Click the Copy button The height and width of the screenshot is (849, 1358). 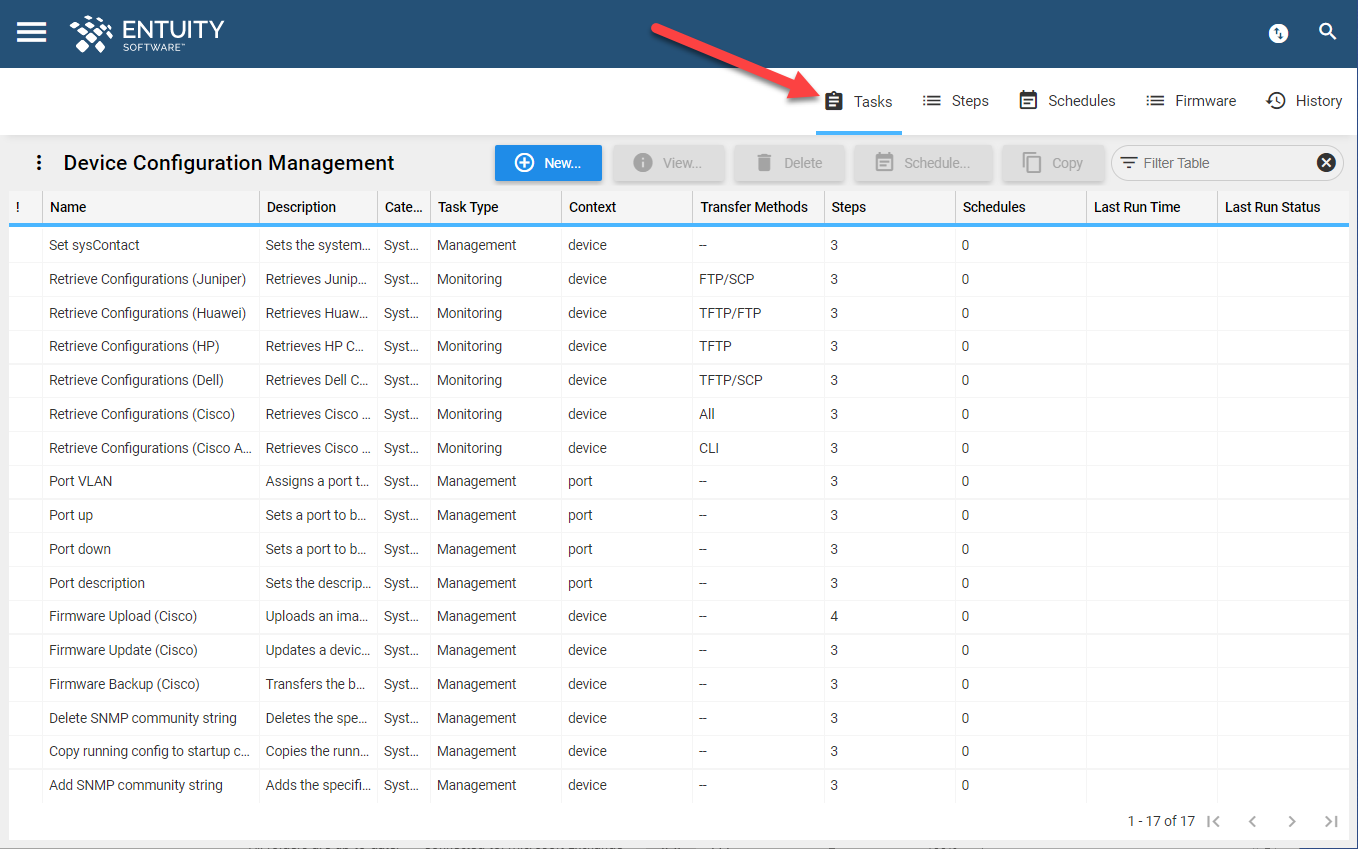point(1053,162)
